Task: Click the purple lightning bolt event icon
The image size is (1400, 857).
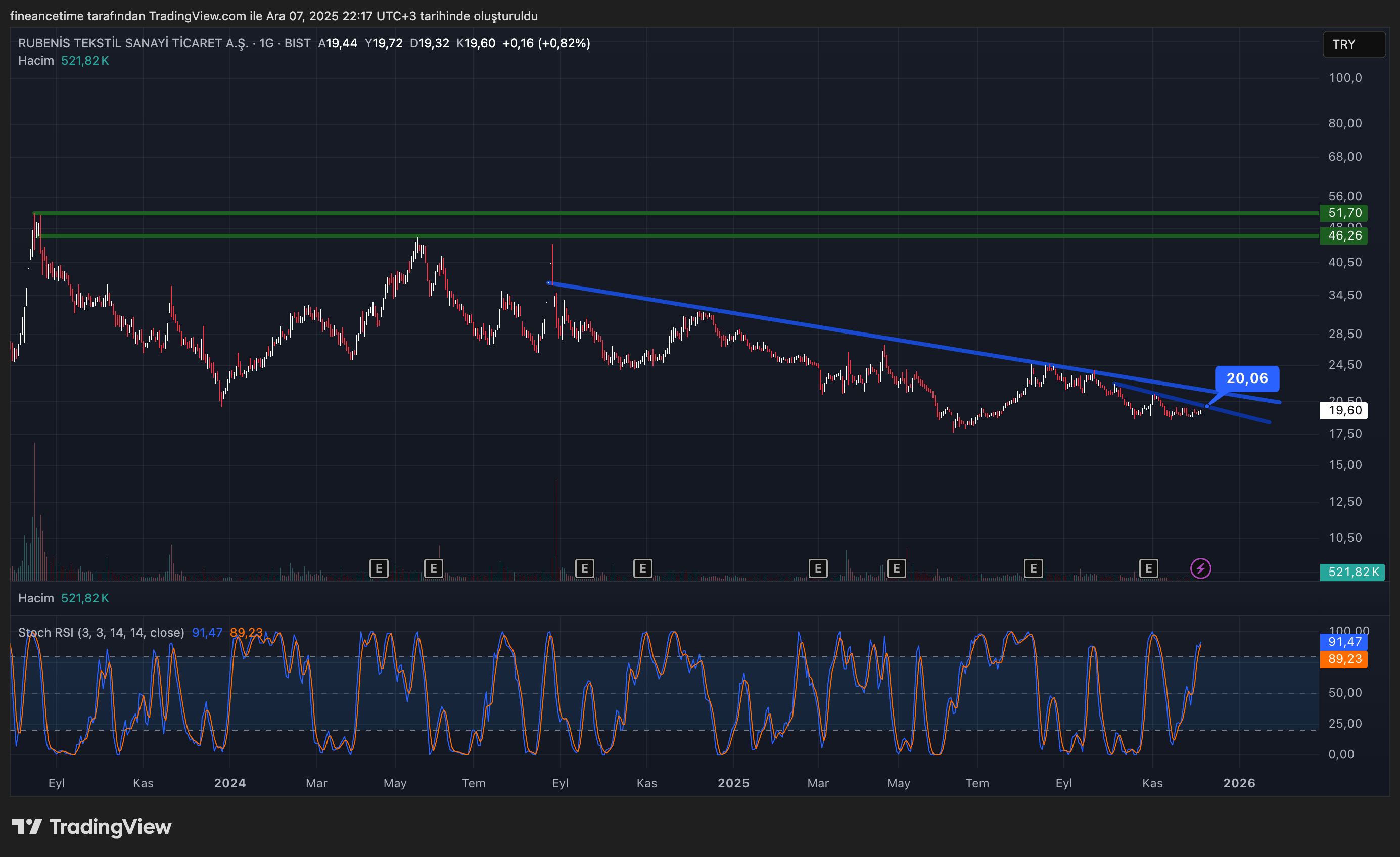Action: click(x=1200, y=568)
